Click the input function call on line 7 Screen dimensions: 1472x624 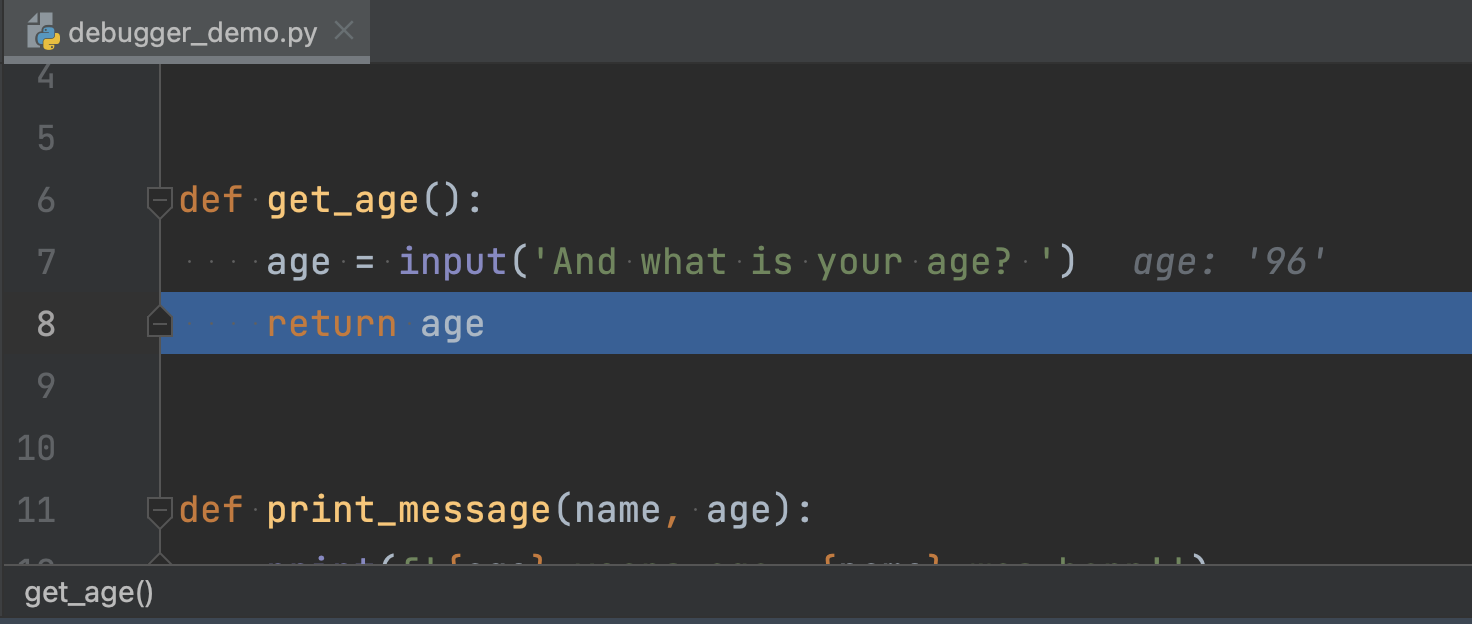click(452, 261)
